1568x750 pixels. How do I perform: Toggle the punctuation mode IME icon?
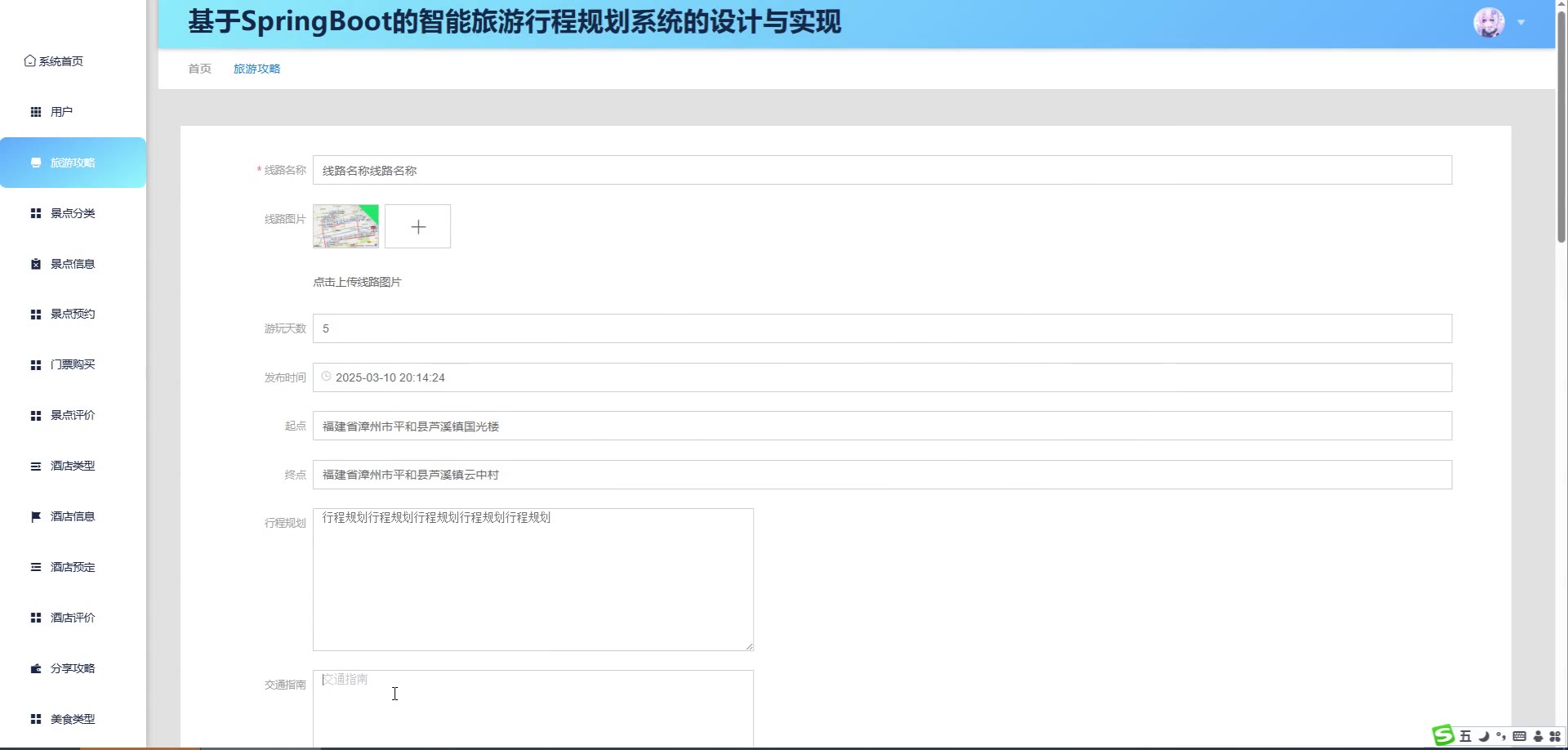[x=1501, y=736]
